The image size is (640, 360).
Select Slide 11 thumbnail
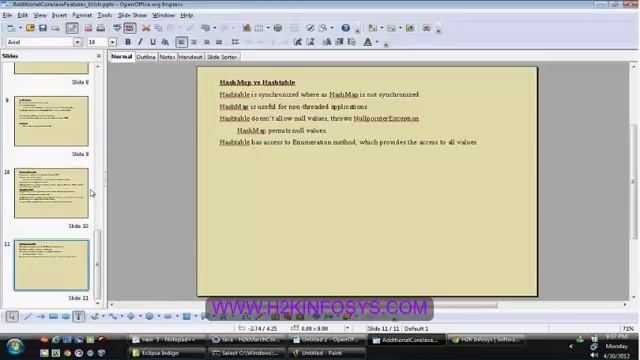[51, 265]
